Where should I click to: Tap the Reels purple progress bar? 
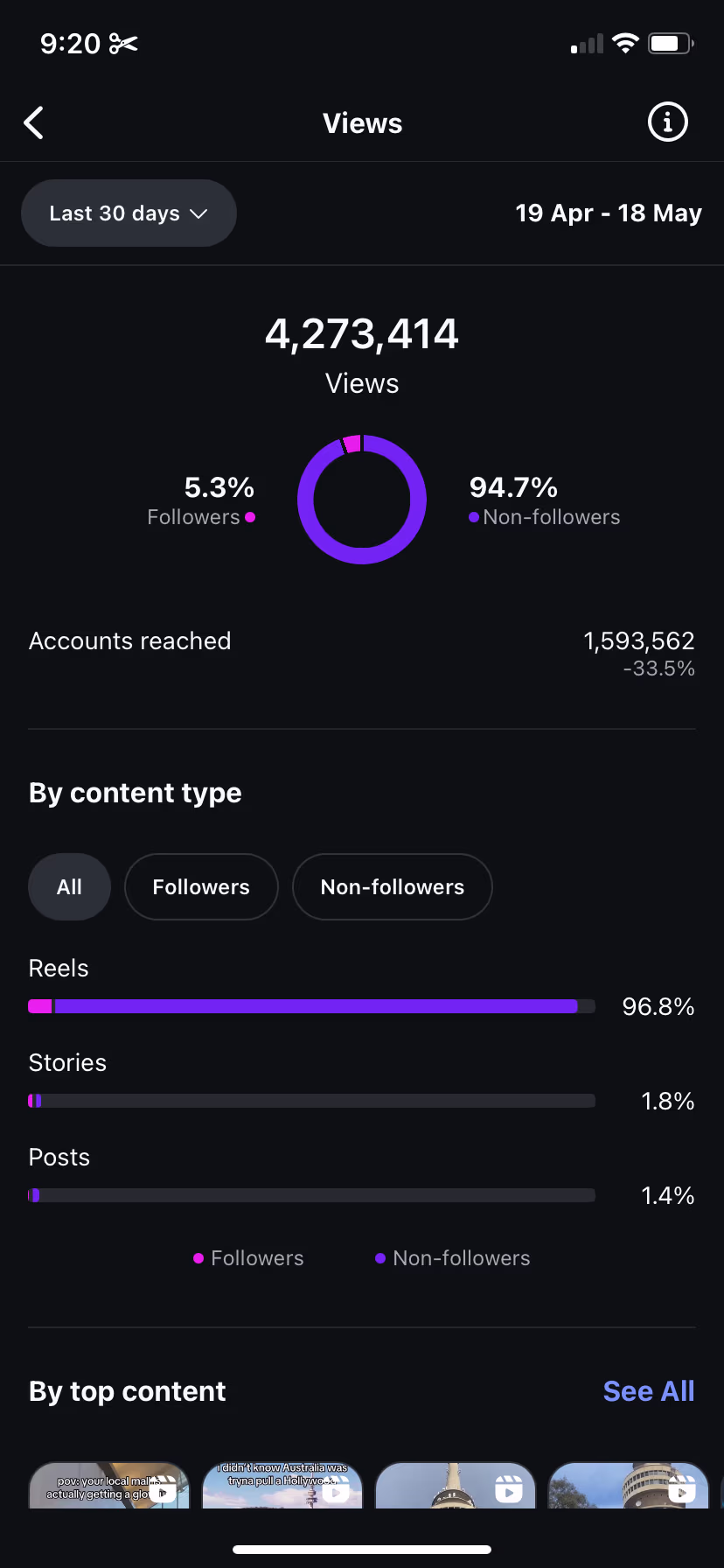[315, 1006]
